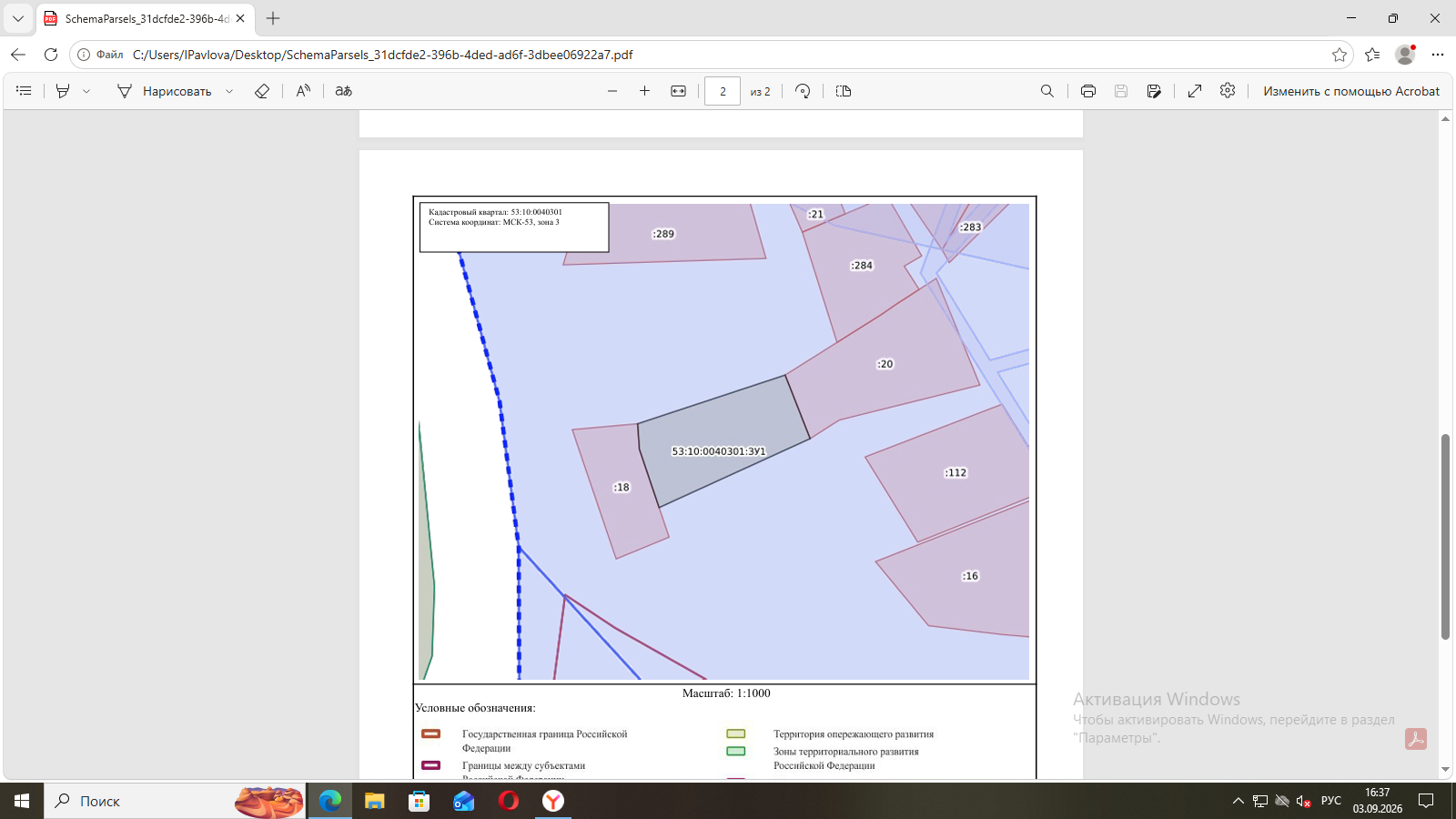1456x819 pixels.
Task: Expand the Нарисовать drawing options dropdown
Action: (x=229, y=91)
